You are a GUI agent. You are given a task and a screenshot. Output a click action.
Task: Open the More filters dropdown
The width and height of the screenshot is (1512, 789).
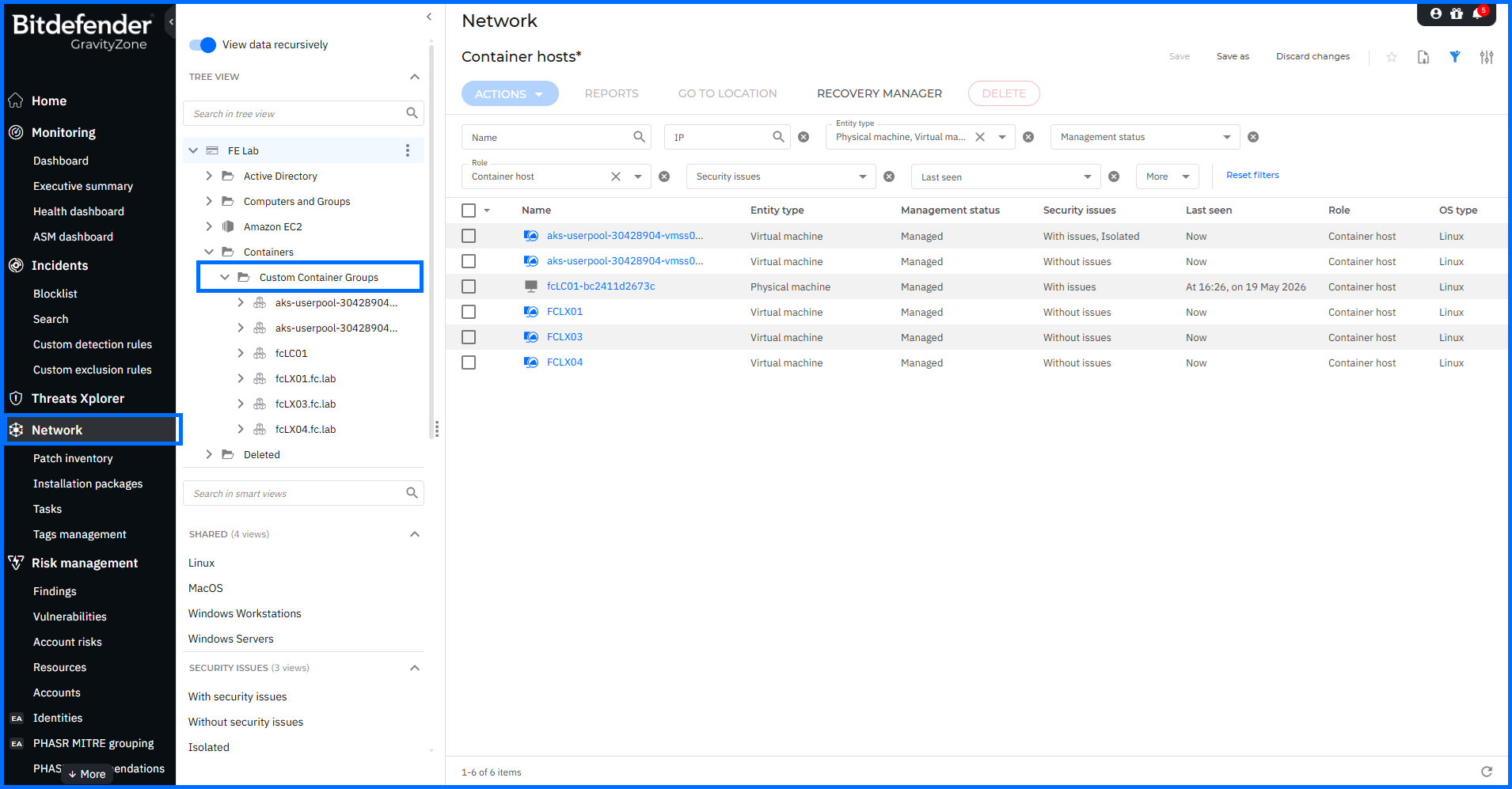click(1168, 176)
